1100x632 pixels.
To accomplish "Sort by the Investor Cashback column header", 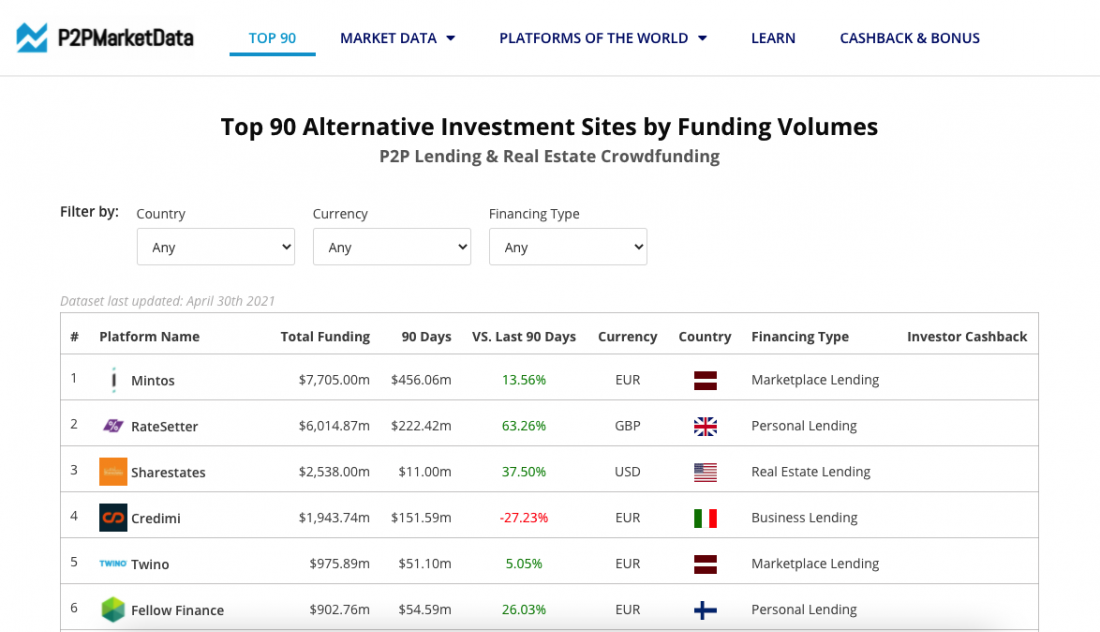I will point(967,337).
